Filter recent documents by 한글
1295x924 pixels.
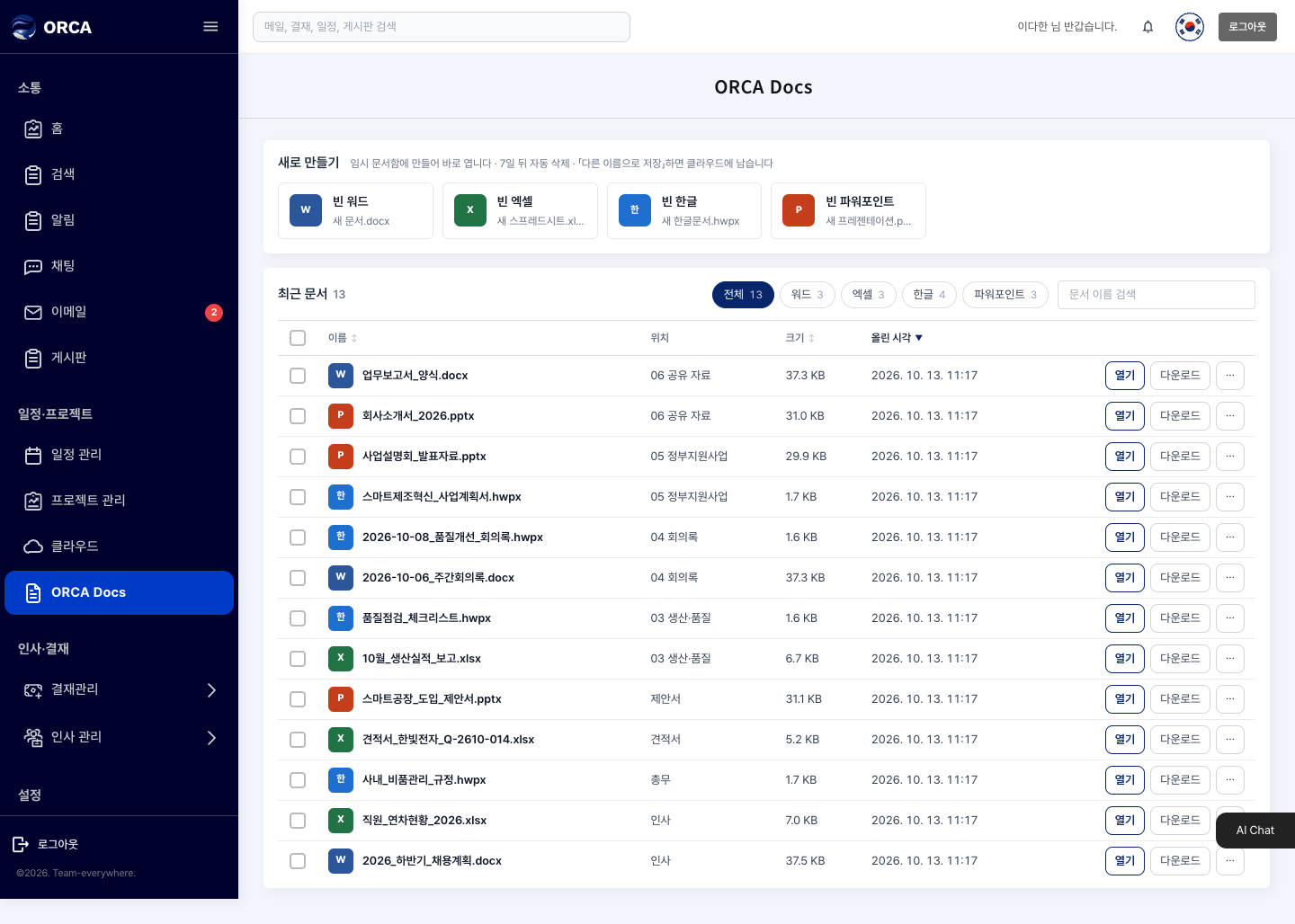[x=929, y=295]
